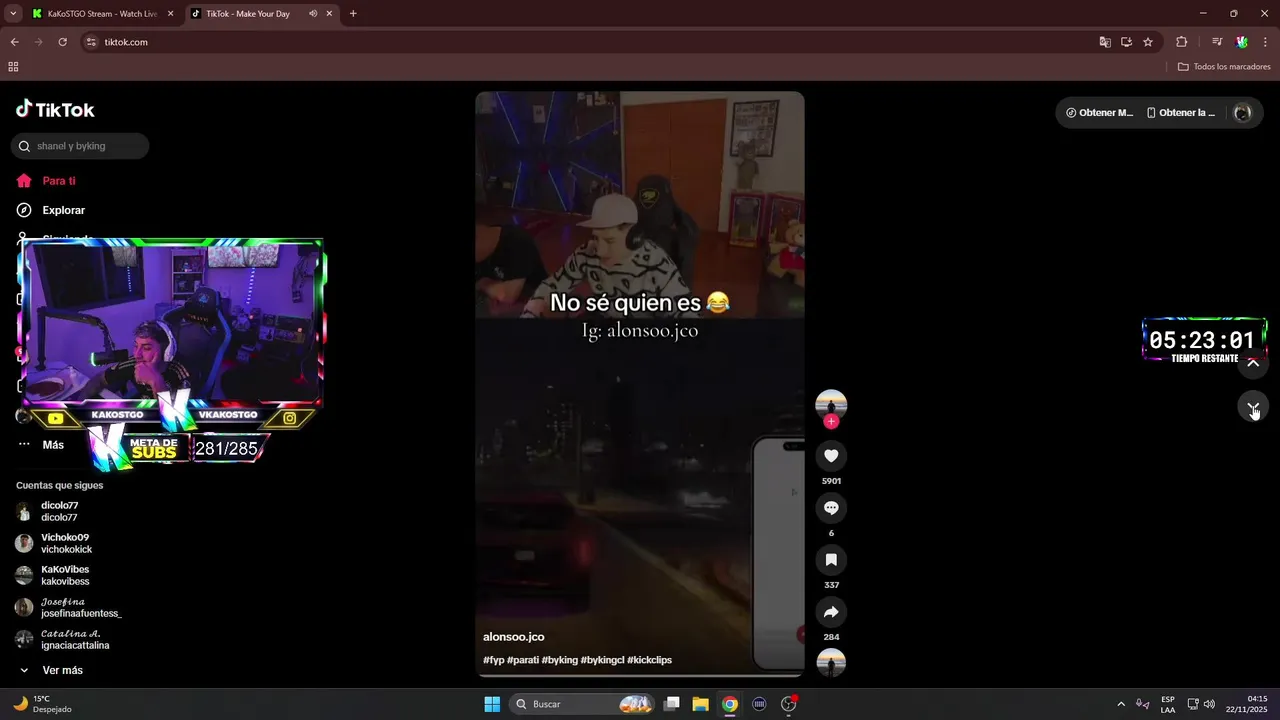Share the video using the arrow icon
Image resolution: width=1280 pixels, height=720 pixels.
831,612
